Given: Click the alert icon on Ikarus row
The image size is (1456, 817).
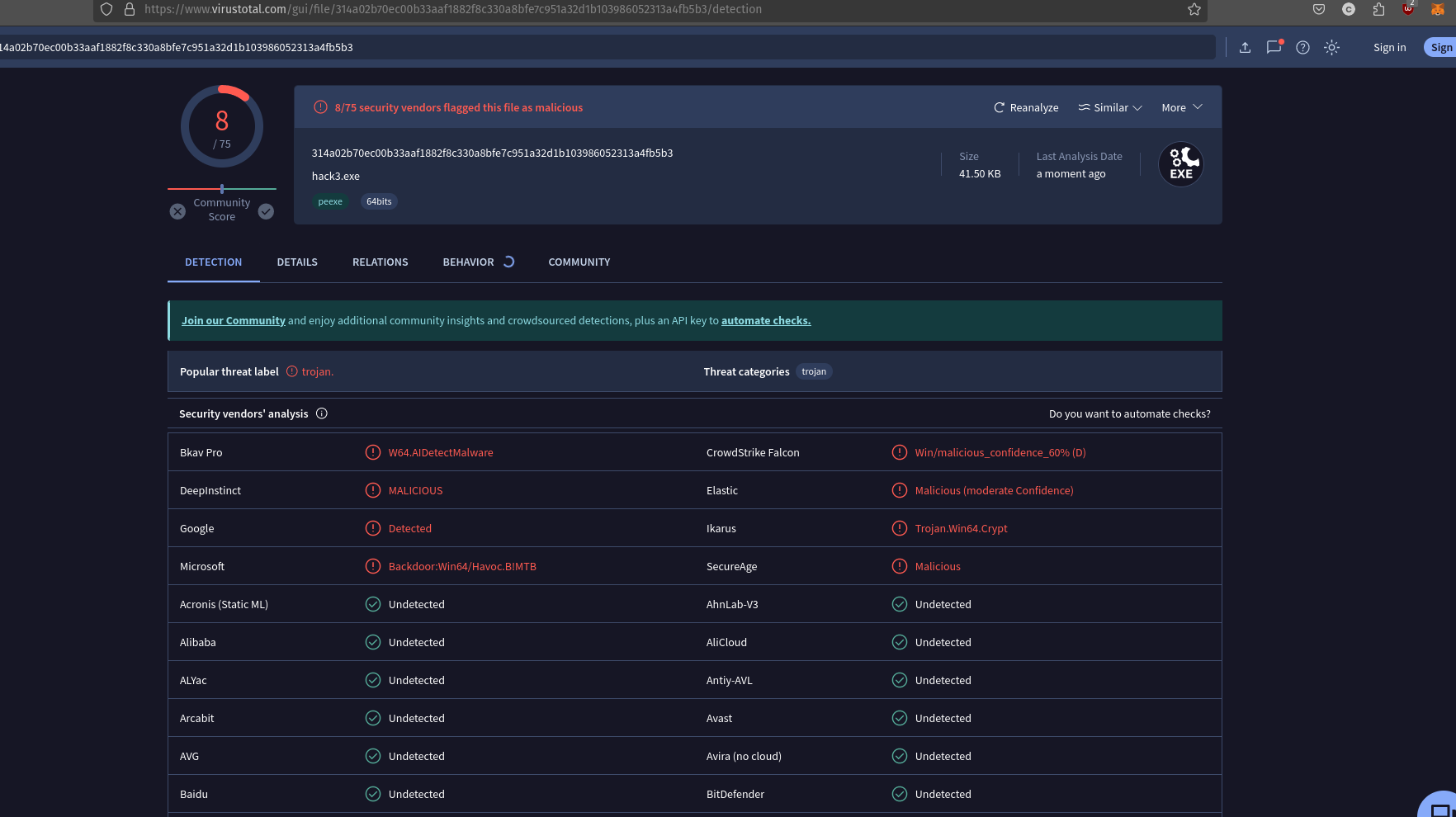Looking at the screenshot, I should 900,528.
